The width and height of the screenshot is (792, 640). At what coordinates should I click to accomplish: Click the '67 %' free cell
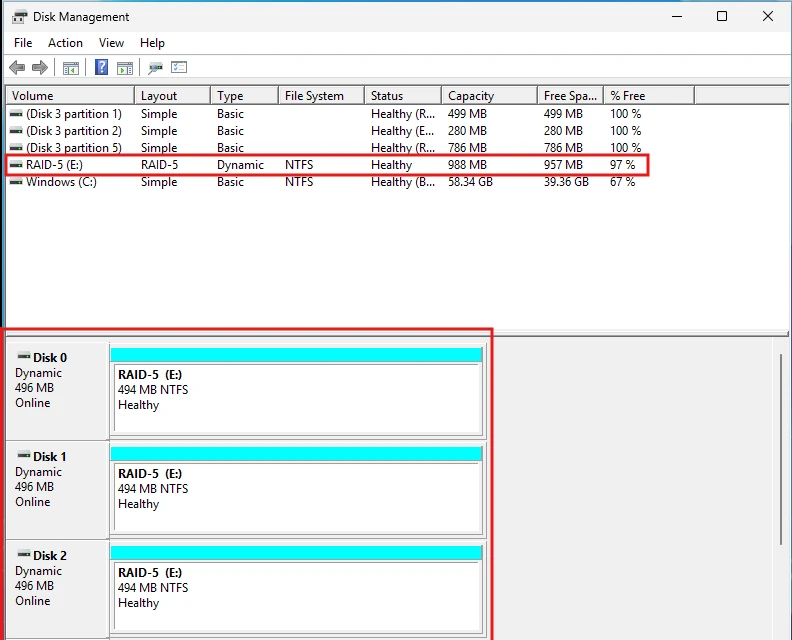[622, 182]
